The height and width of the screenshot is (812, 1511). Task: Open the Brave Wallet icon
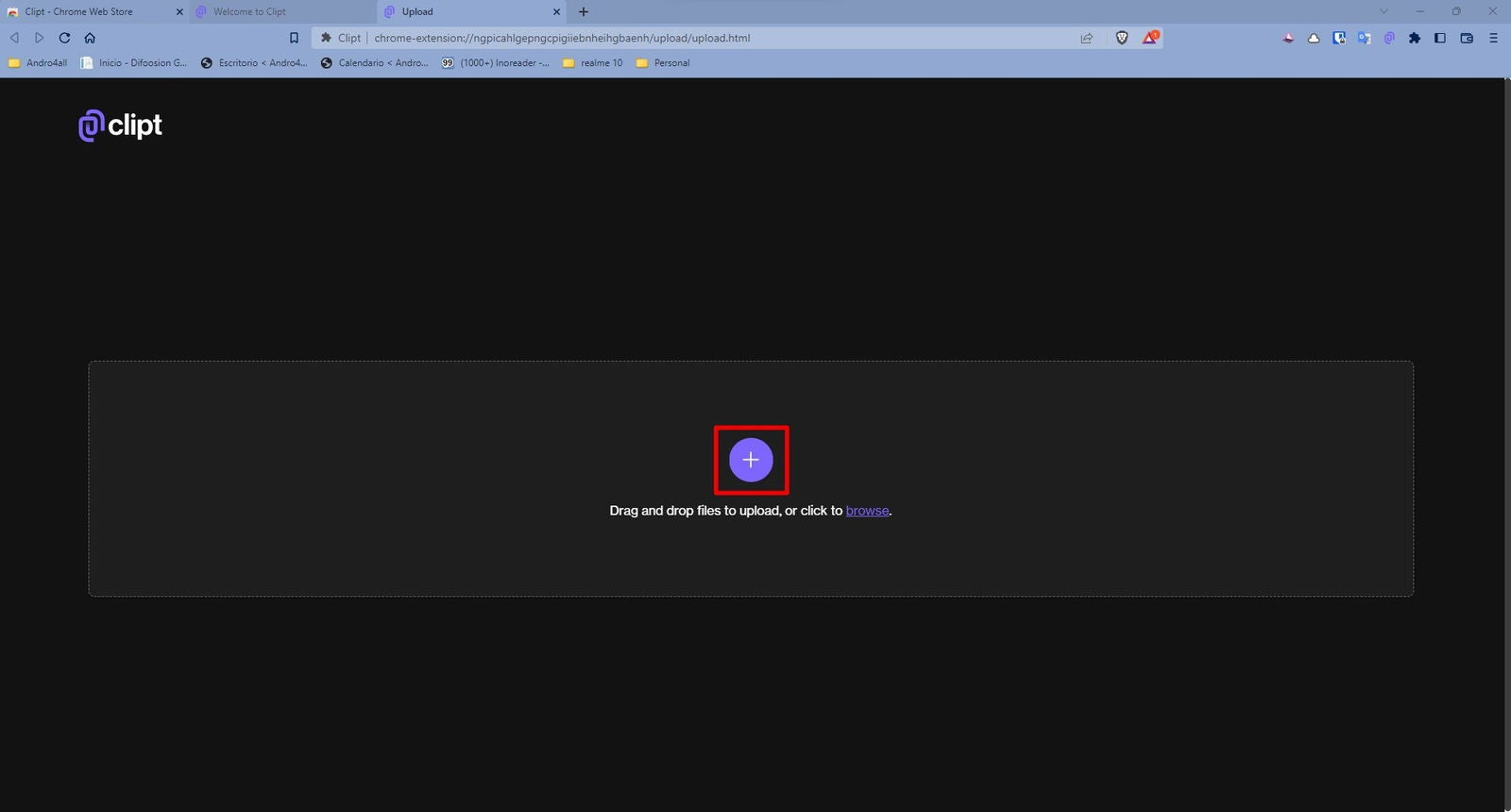coord(1467,38)
